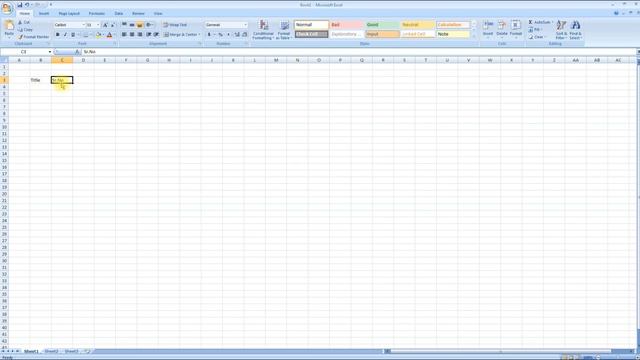Open the Sheet2 worksheet tab

click(x=51, y=351)
